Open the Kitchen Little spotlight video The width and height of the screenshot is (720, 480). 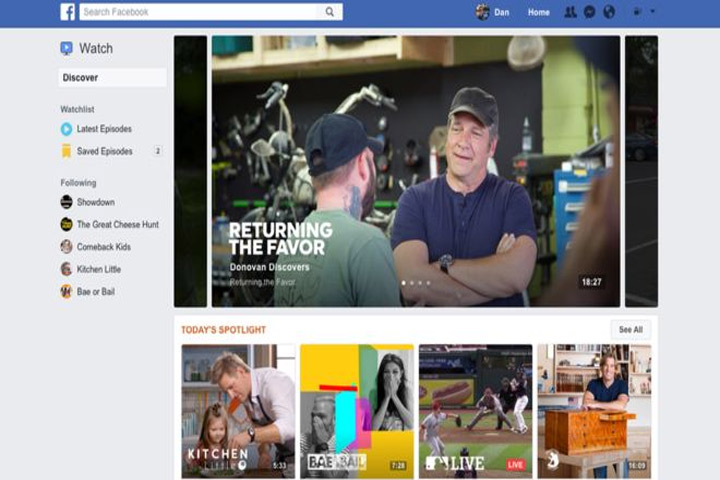238,411
